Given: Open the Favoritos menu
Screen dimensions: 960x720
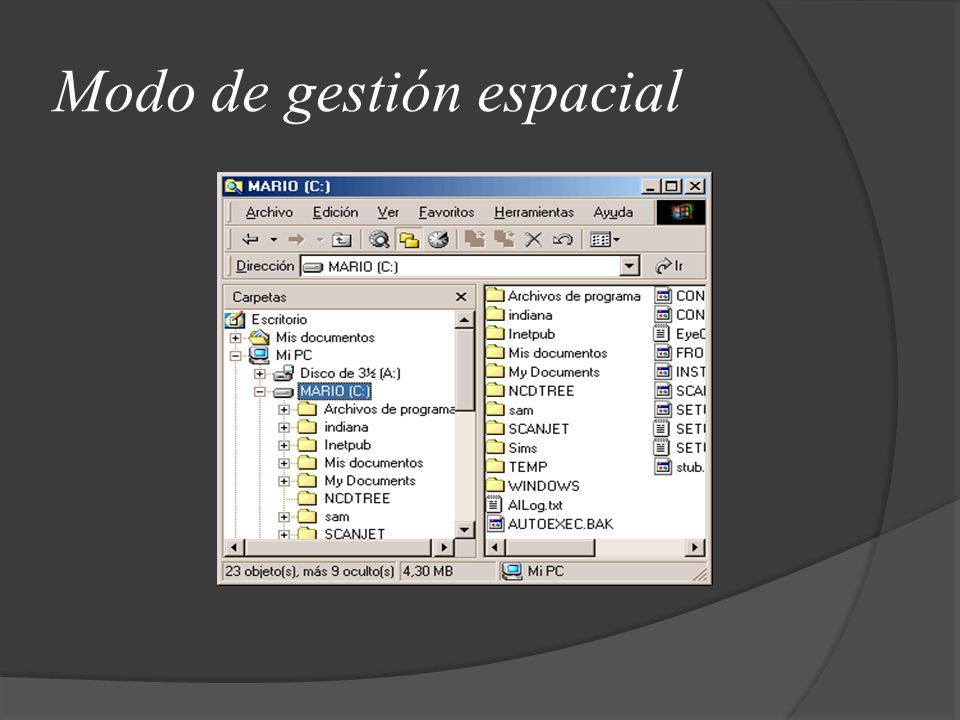Looking at the screenshot, I should [x=446, y=212].
